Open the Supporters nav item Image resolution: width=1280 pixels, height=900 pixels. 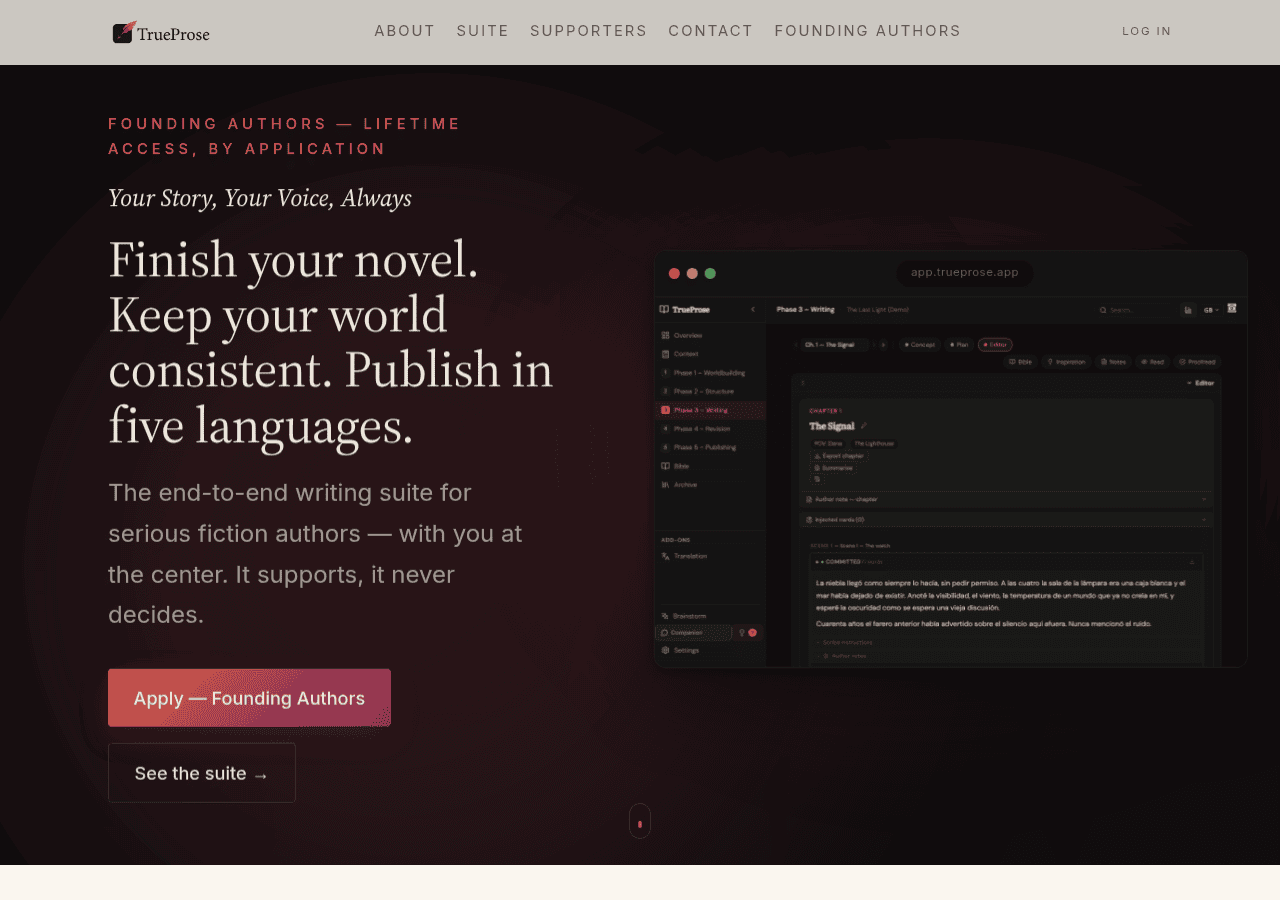tap(589, 31)
